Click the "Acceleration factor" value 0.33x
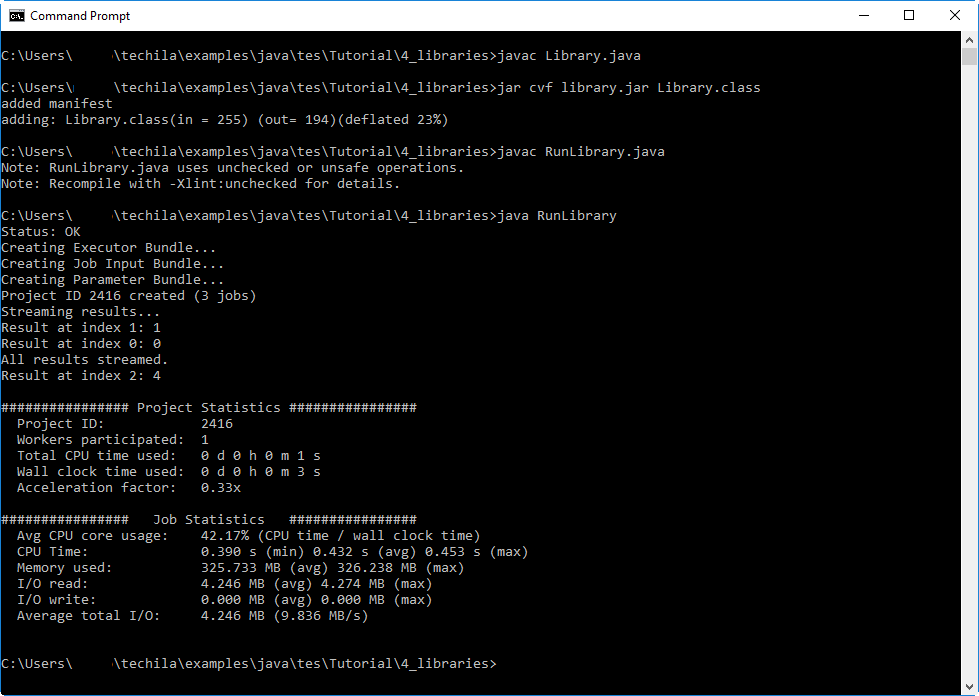This screenshot has height=696, width=979. 221,488
